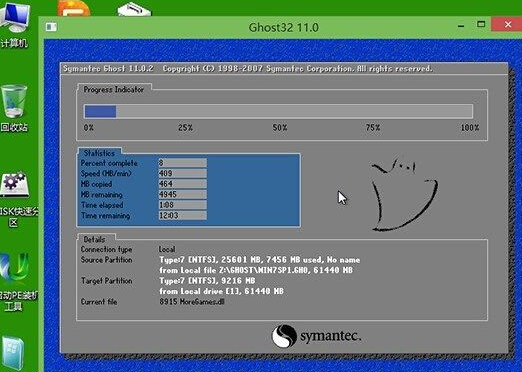Click the Percent complete value field
The height and width of the screenshot is (372, 522).
point(182,163)
